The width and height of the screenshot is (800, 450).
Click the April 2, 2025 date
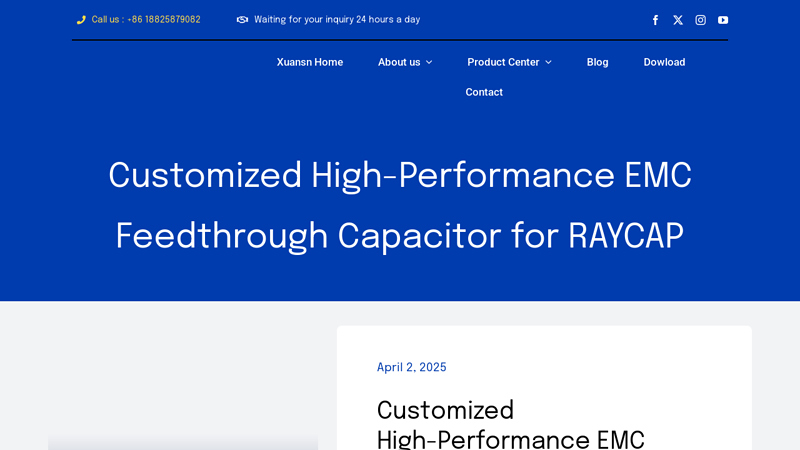[411, 367]
